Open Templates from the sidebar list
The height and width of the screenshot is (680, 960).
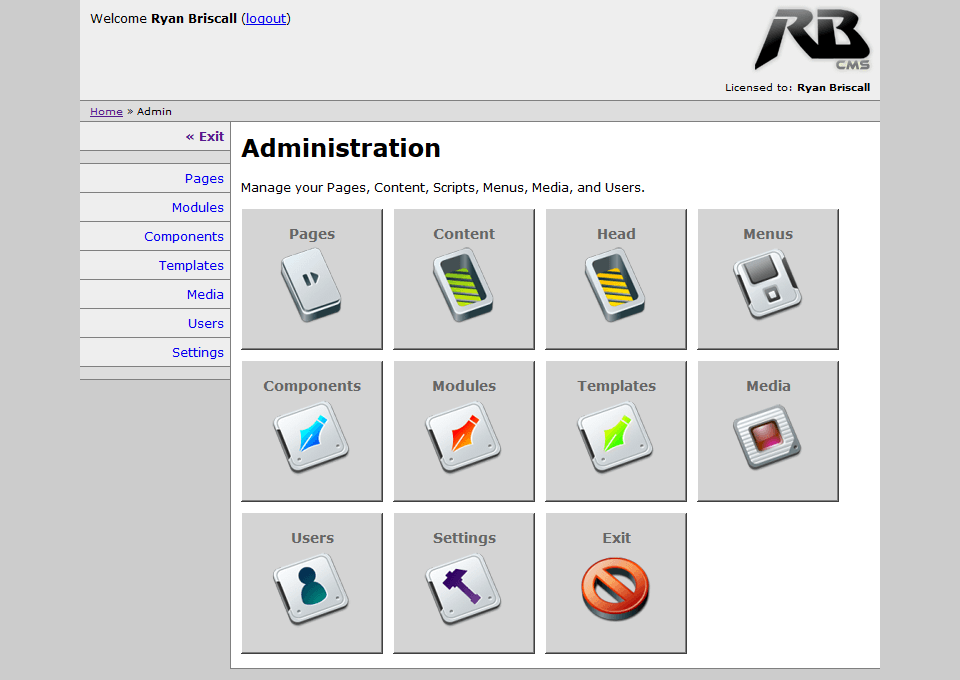[x=191, y=265]
